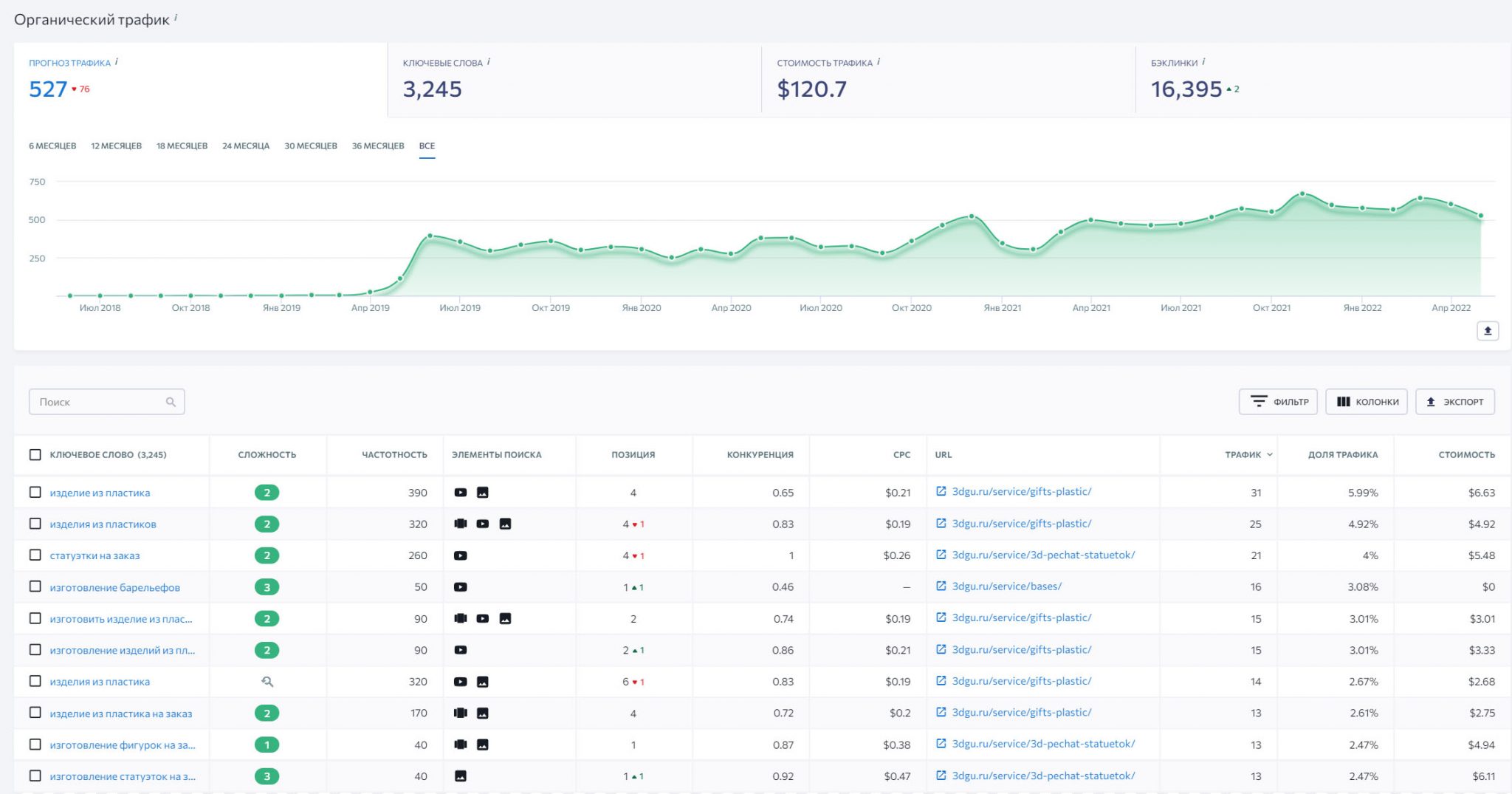Open the КОЛОНКИ column picker

(x=1367, y=401)
